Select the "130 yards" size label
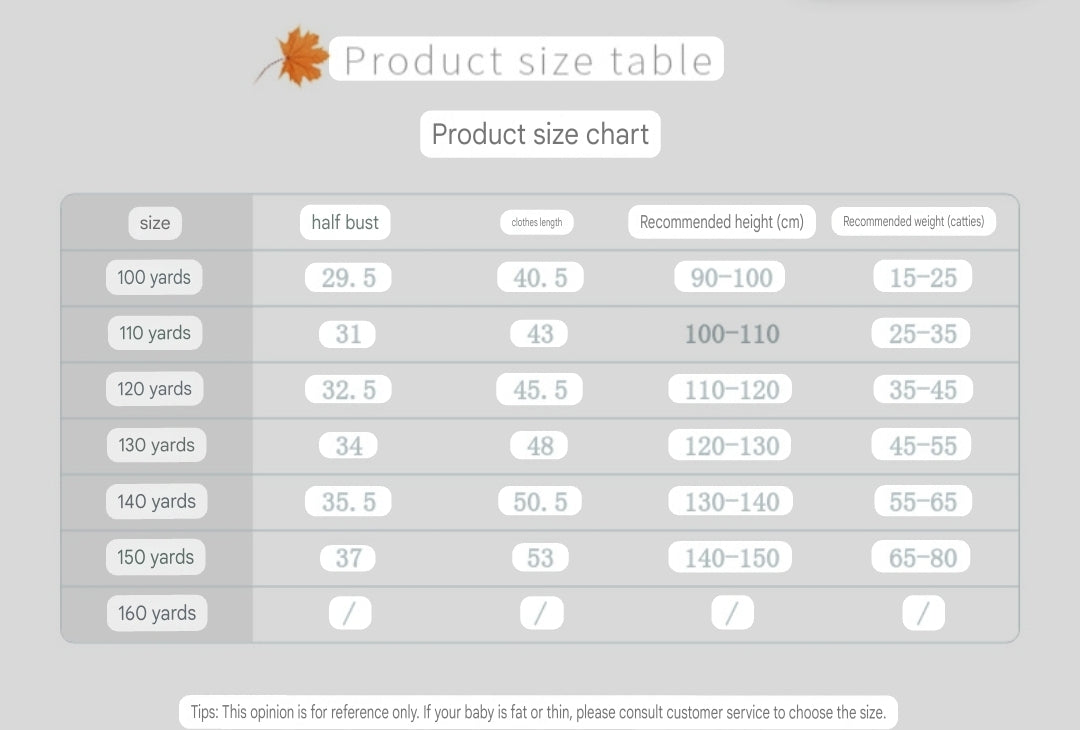The width and height of the screenshot is (1080, 730). click(156, 446)
